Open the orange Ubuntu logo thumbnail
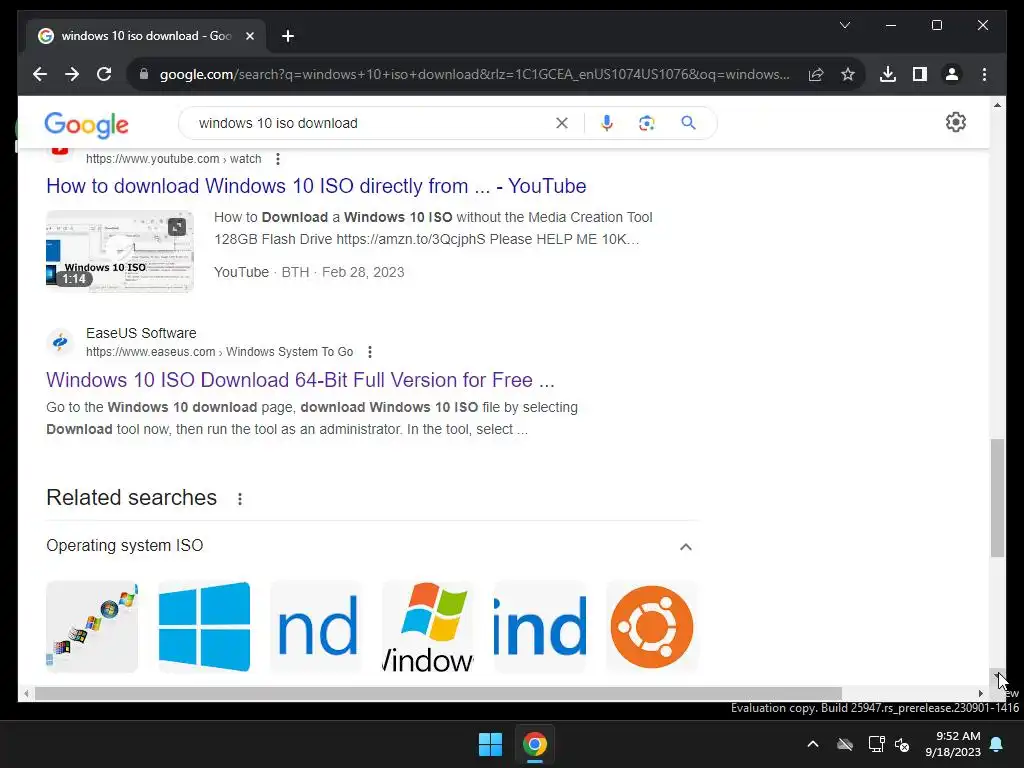1024x768 pixels. point(652,627)
